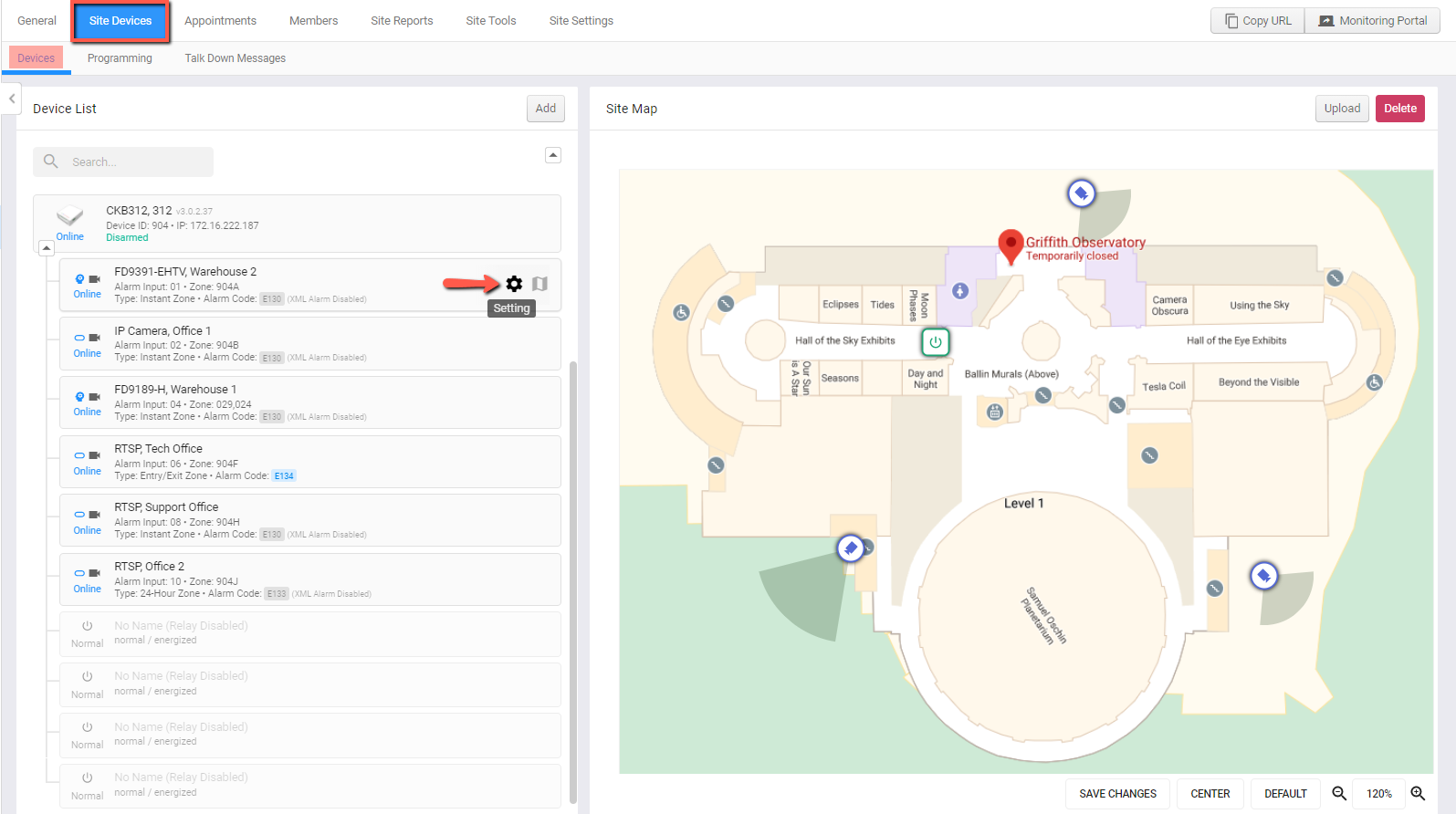
Task: Click the CKB312 device unit icon
Action: 69,216
